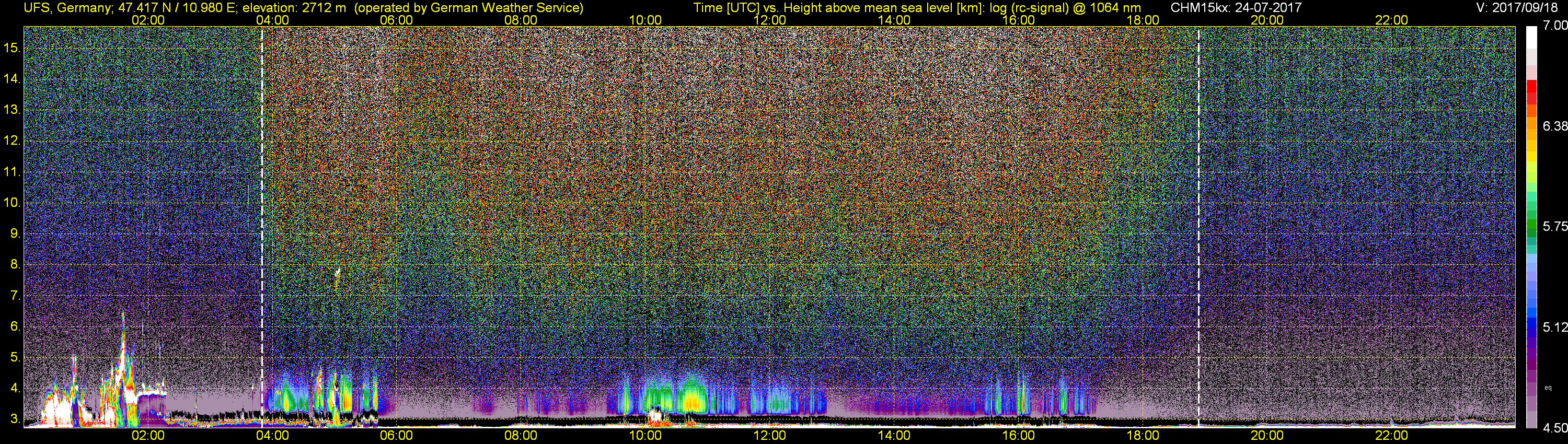Click the instrument label 'CHM15kx: 24-07-2017'
Viewport: 1568px width, 444px height.
pos(1236,7)
